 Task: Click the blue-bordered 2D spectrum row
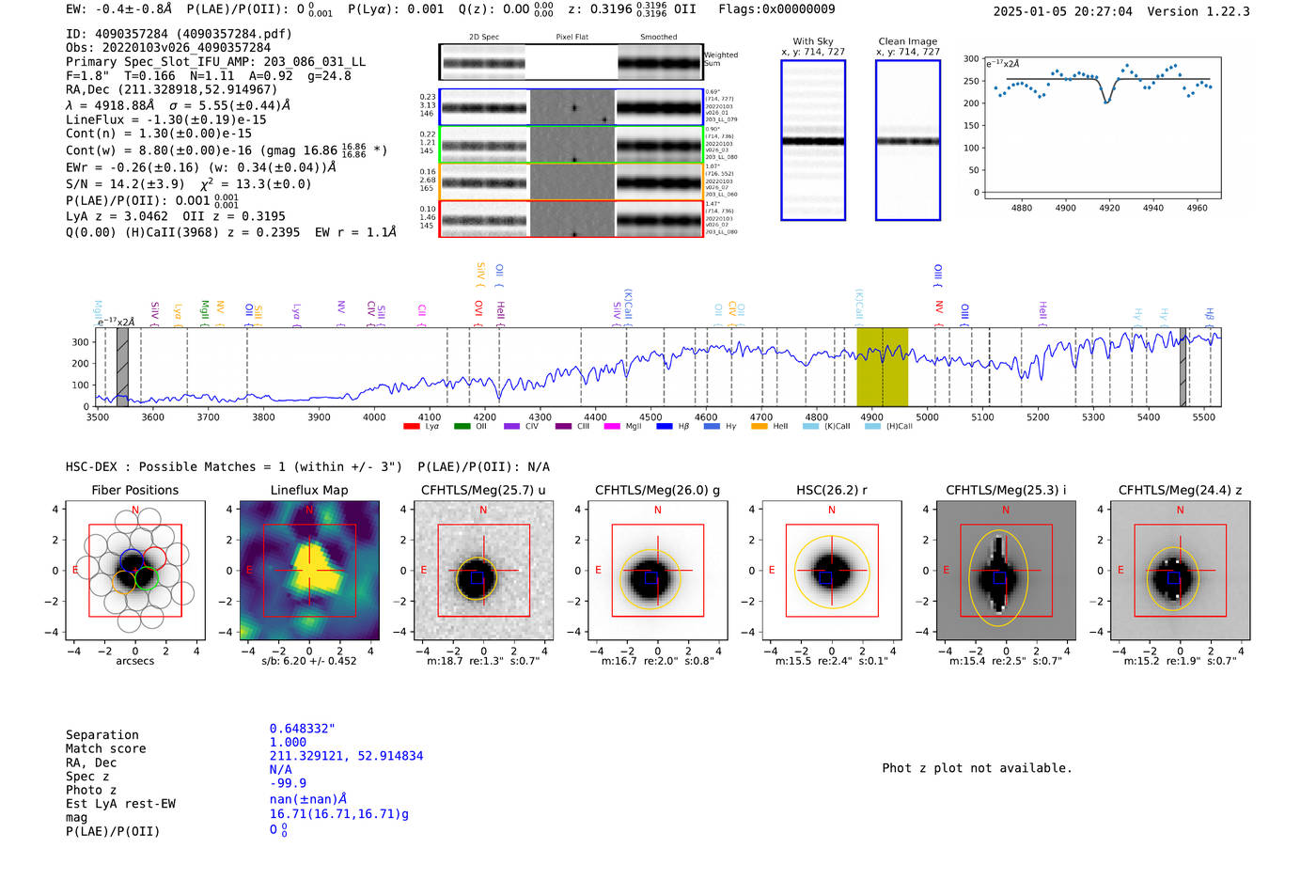point(571,107)
